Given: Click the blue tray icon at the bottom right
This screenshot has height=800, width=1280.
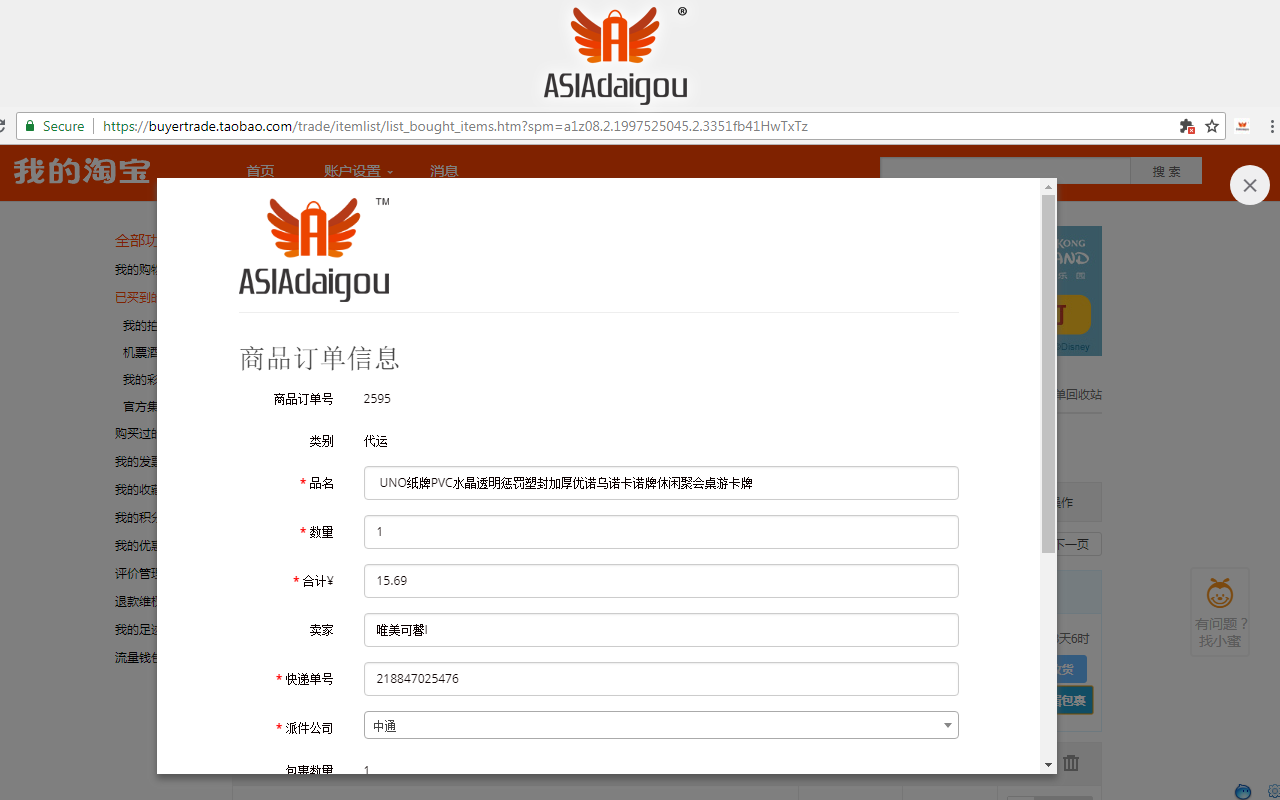Looking at the screenshot, I should 1243,792.
